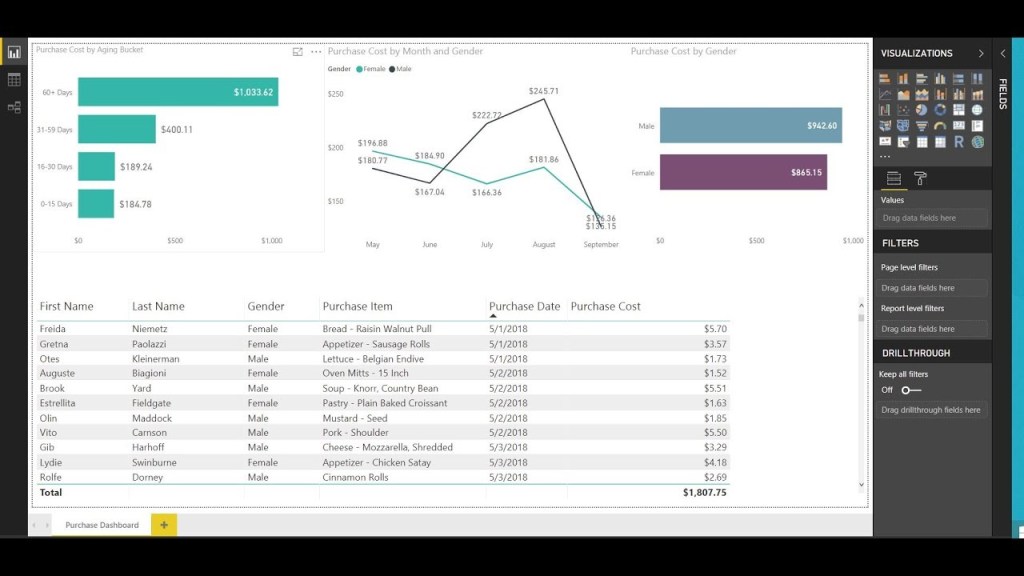Viewport: 1024px width, 576px height.
Task: Select the Funnel chart visualization icon
Action: click(x=922, y=125)
